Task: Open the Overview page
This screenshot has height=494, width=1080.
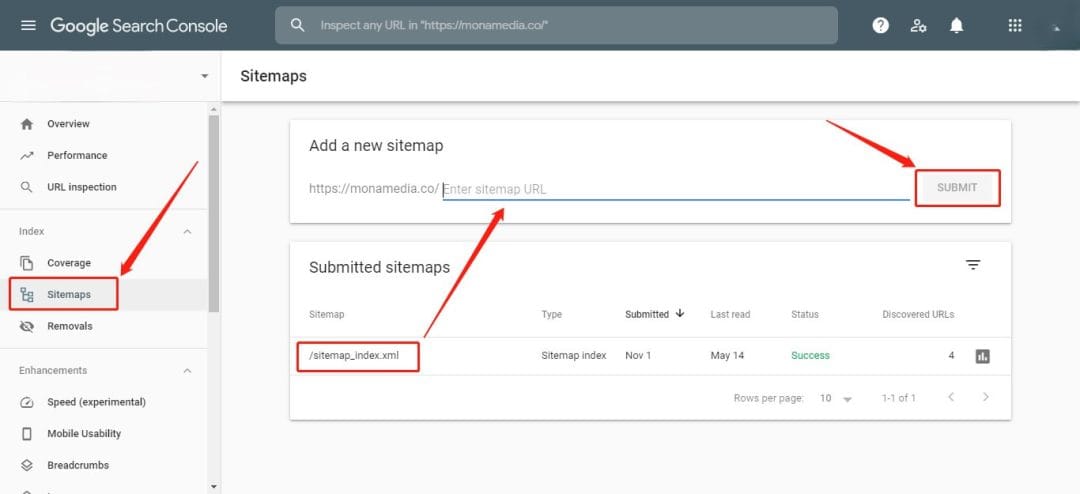Action: click(68, 124)
